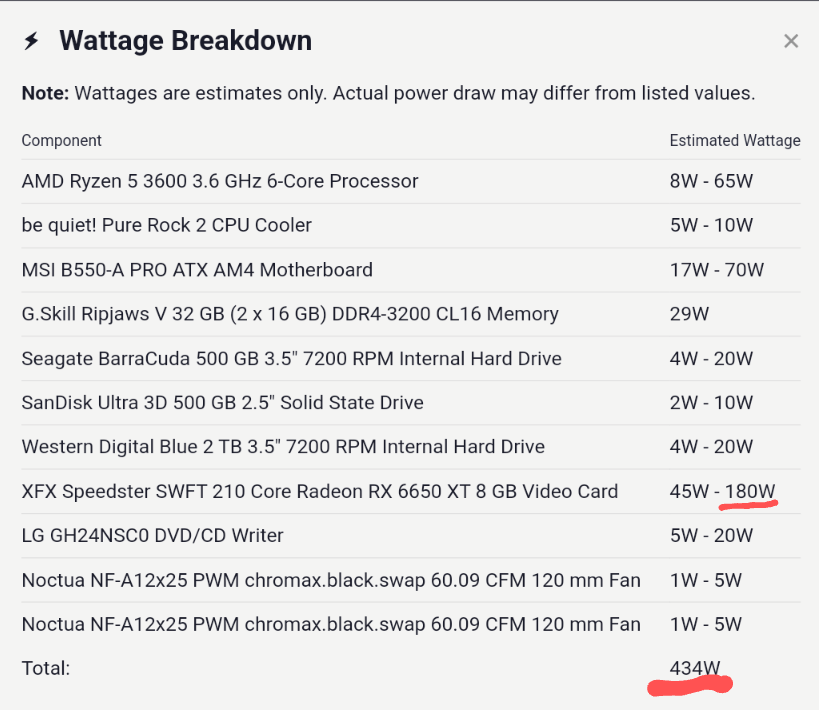
Task: Click the Seagate BarraCuda 4W - 20W value
Action: pyautogui.click(x=711, y=359)
